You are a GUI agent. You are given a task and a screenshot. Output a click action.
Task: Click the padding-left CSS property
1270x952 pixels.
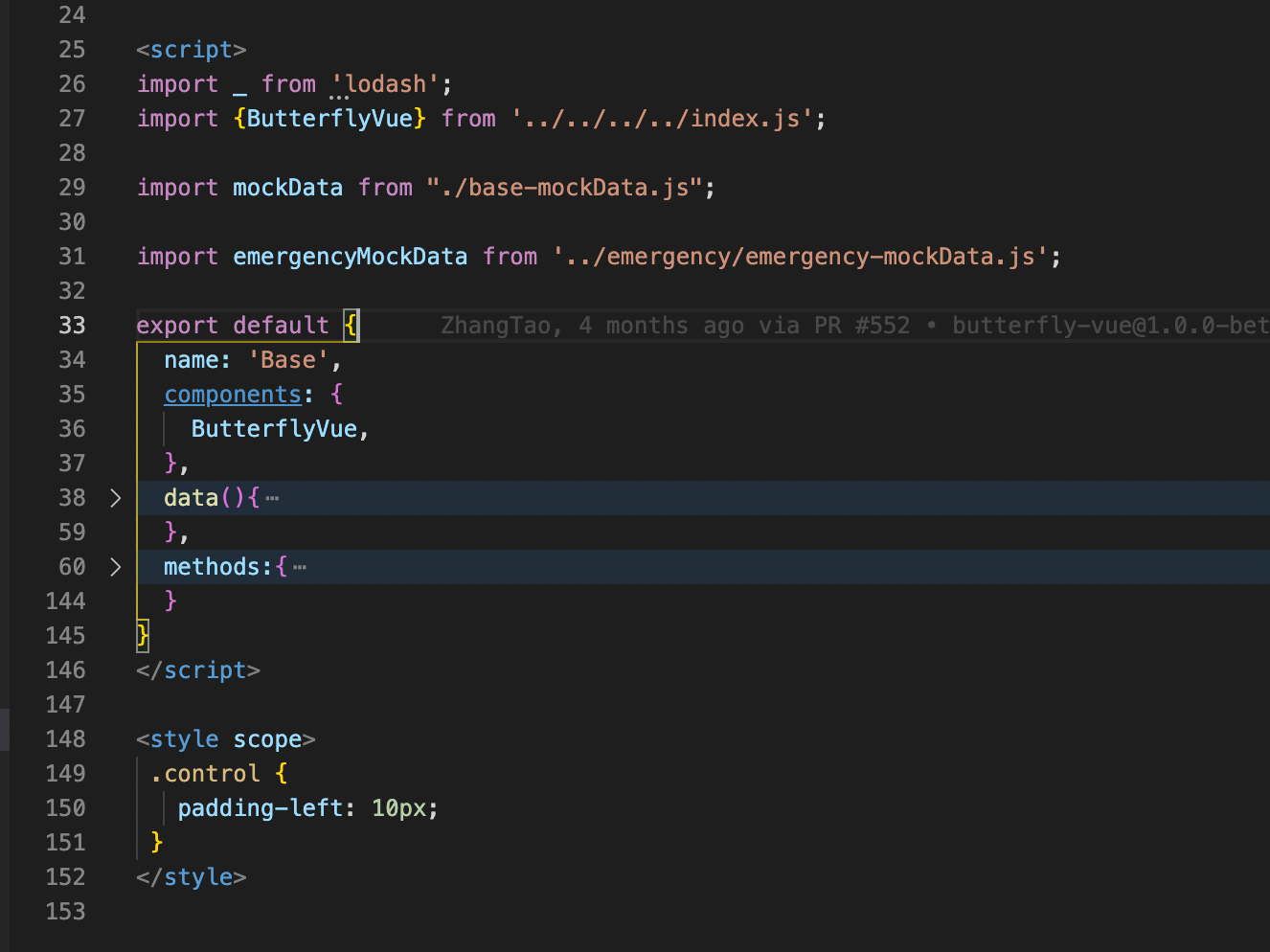260,808
